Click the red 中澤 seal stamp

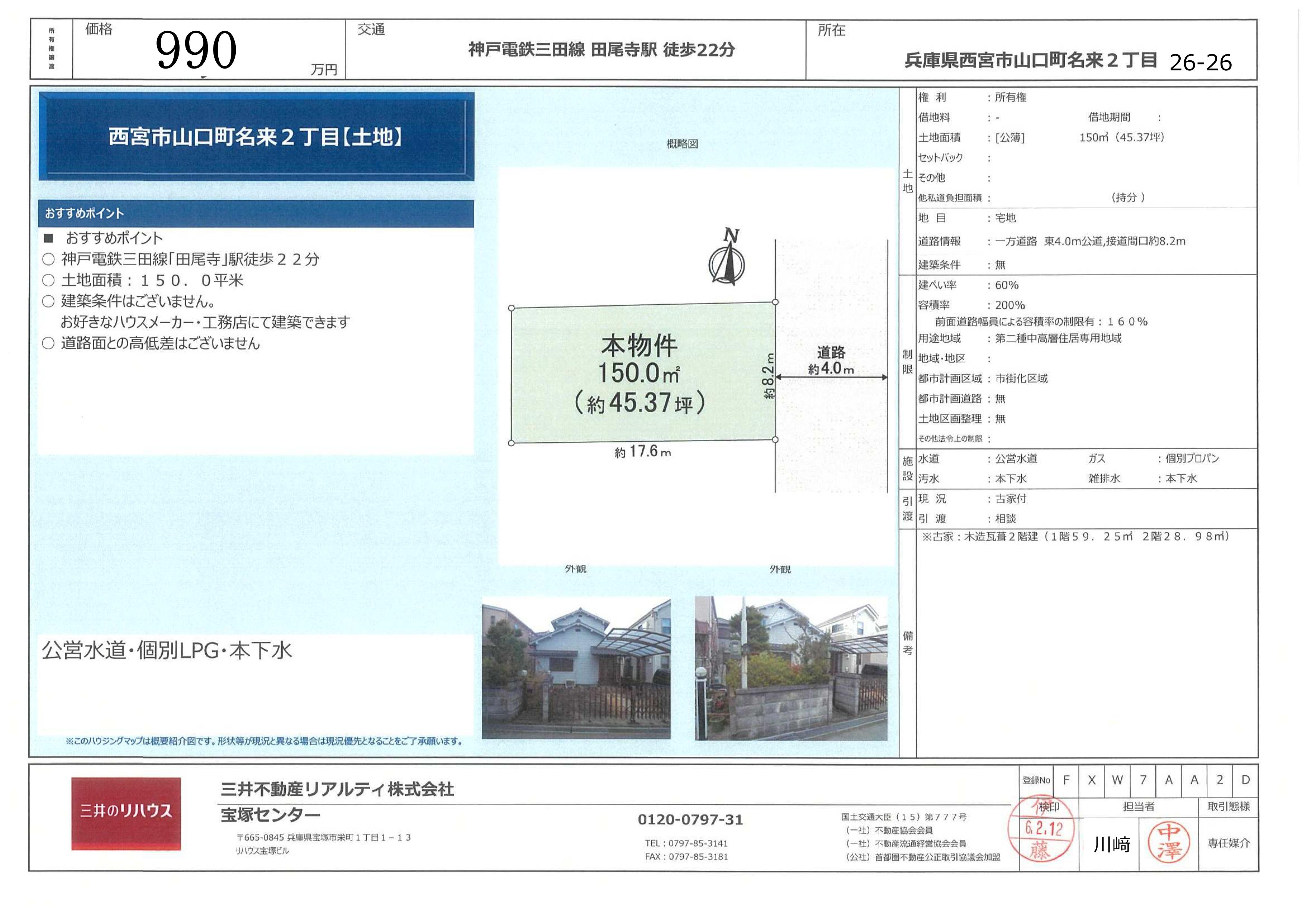[x=1168, y=843]
